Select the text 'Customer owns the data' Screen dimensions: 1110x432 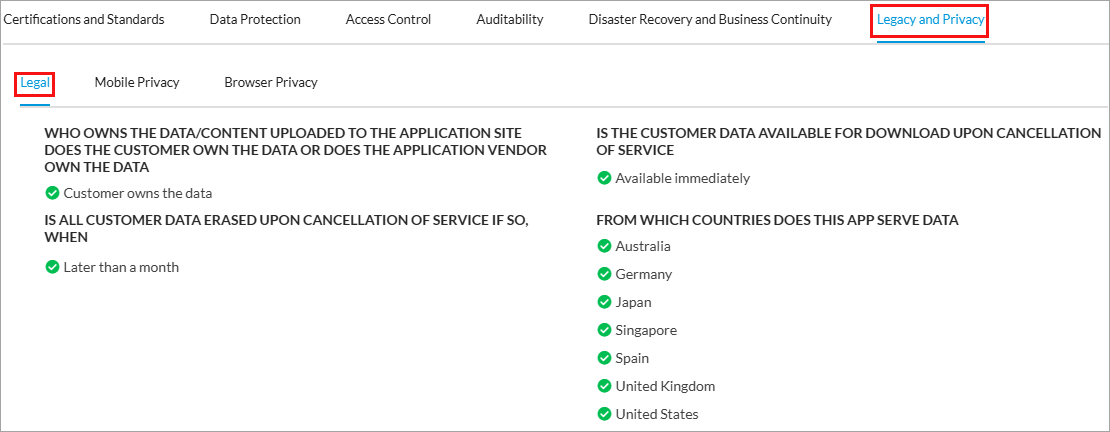[x=137, y=193]
